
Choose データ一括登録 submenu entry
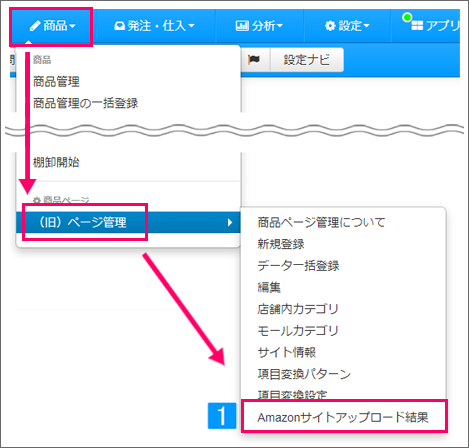(x=298, y=266)
